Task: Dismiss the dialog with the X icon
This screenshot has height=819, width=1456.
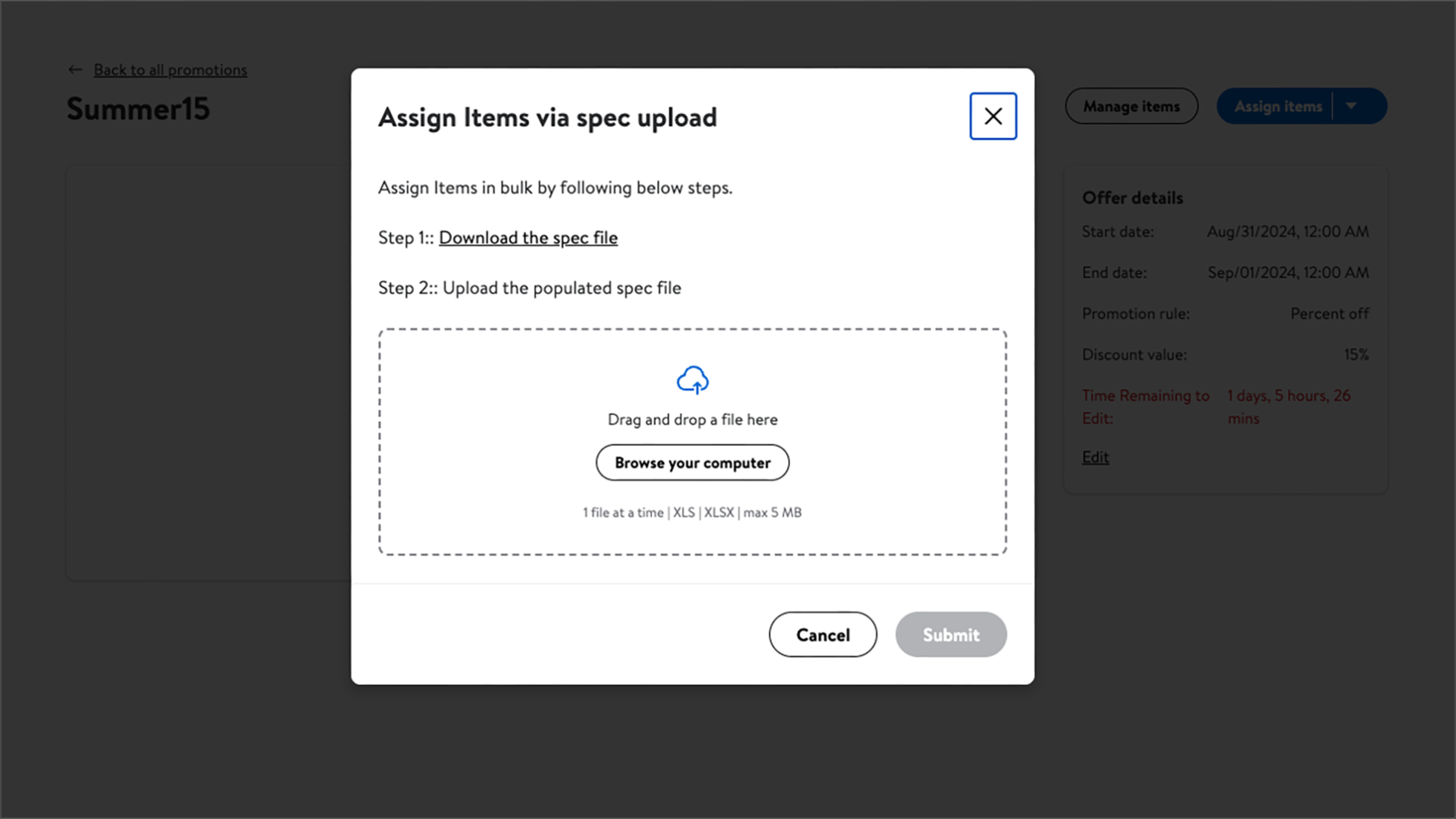Action: (x=993, y=116)
